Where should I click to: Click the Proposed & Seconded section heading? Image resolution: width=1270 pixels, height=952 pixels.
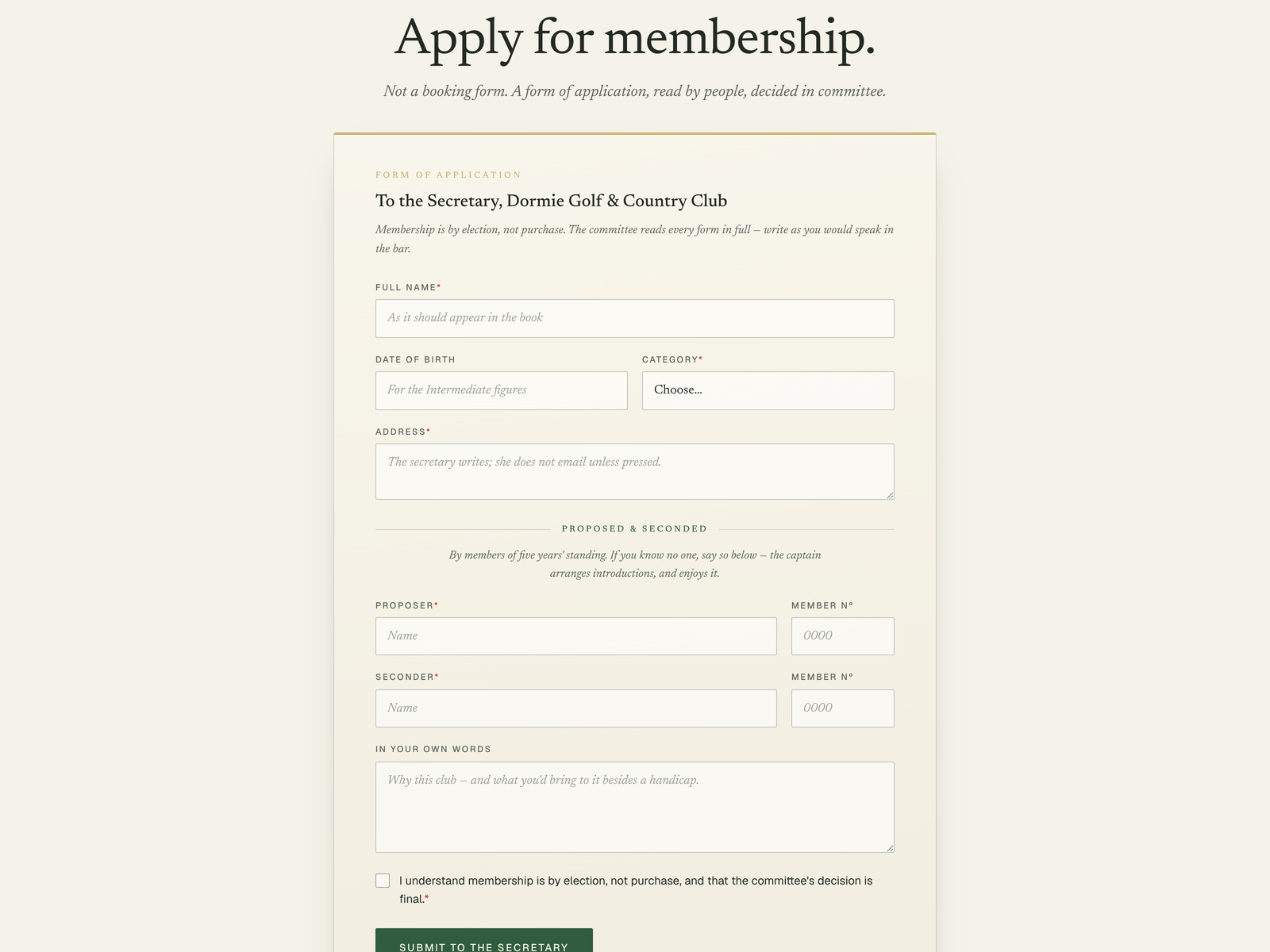click(634, 528)
